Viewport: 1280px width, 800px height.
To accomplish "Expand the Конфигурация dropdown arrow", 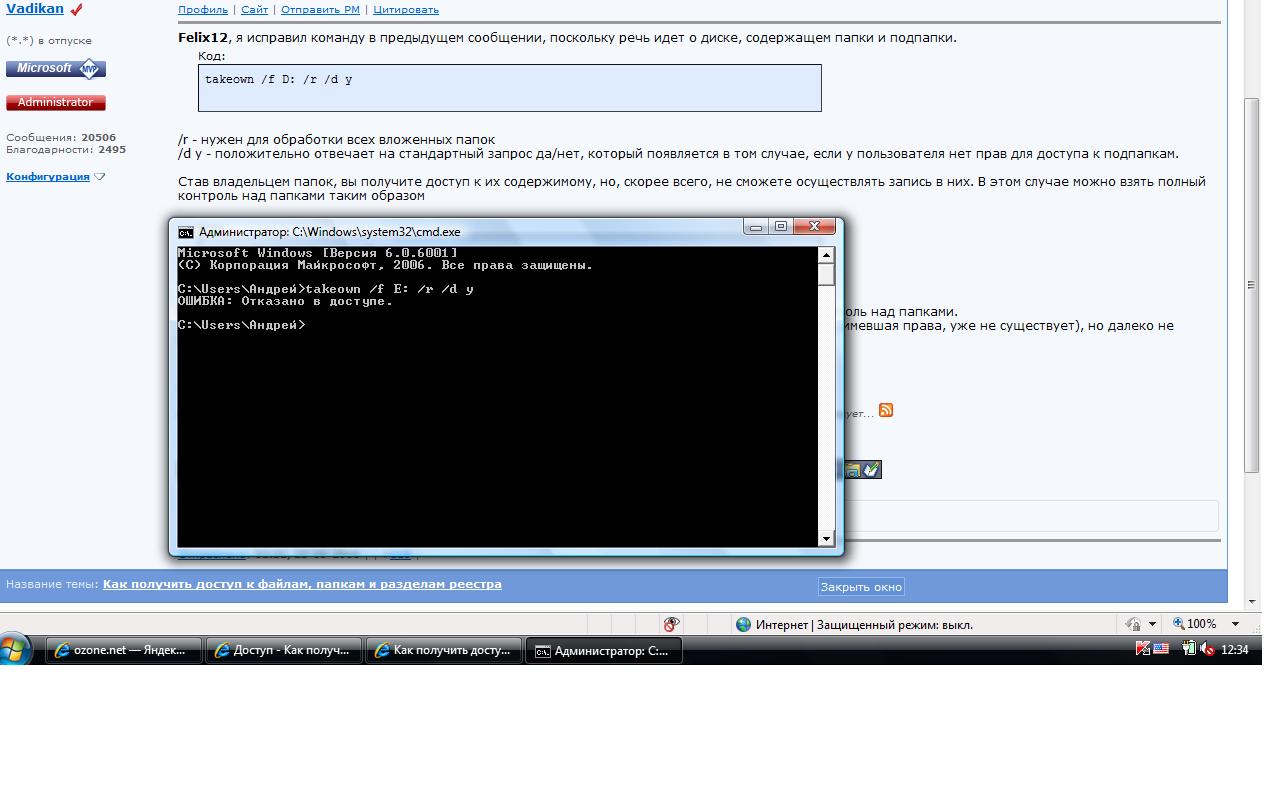I will coord(99,177).
